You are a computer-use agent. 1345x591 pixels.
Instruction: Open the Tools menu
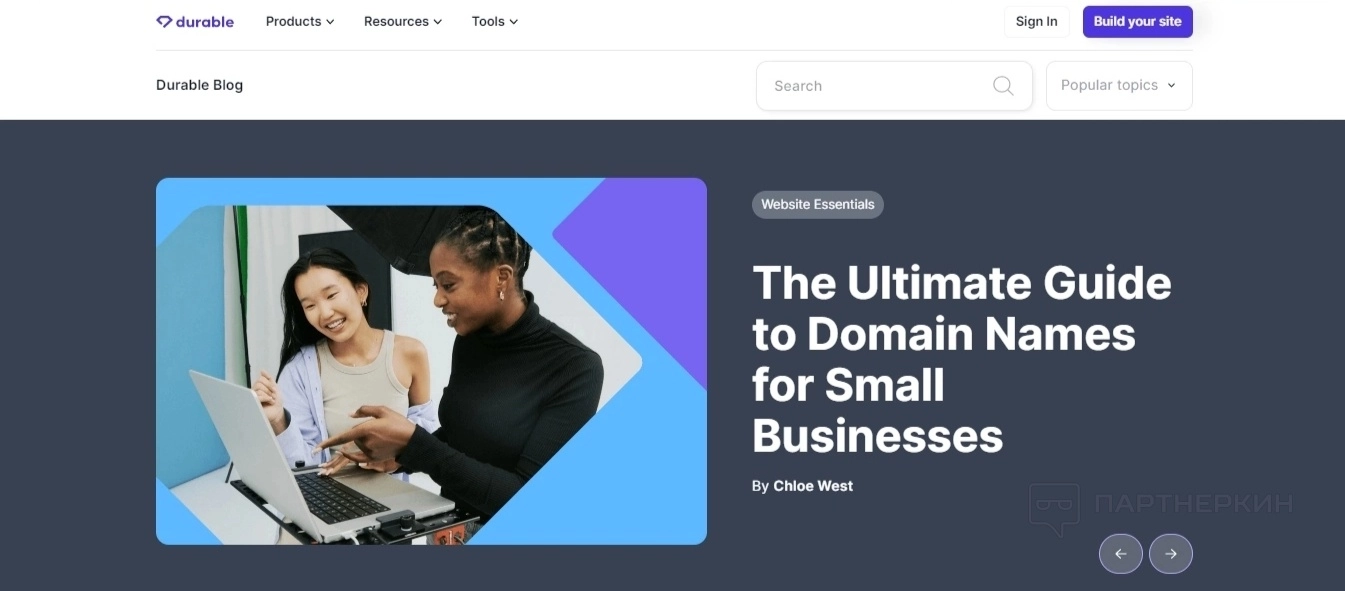point(495,21)
